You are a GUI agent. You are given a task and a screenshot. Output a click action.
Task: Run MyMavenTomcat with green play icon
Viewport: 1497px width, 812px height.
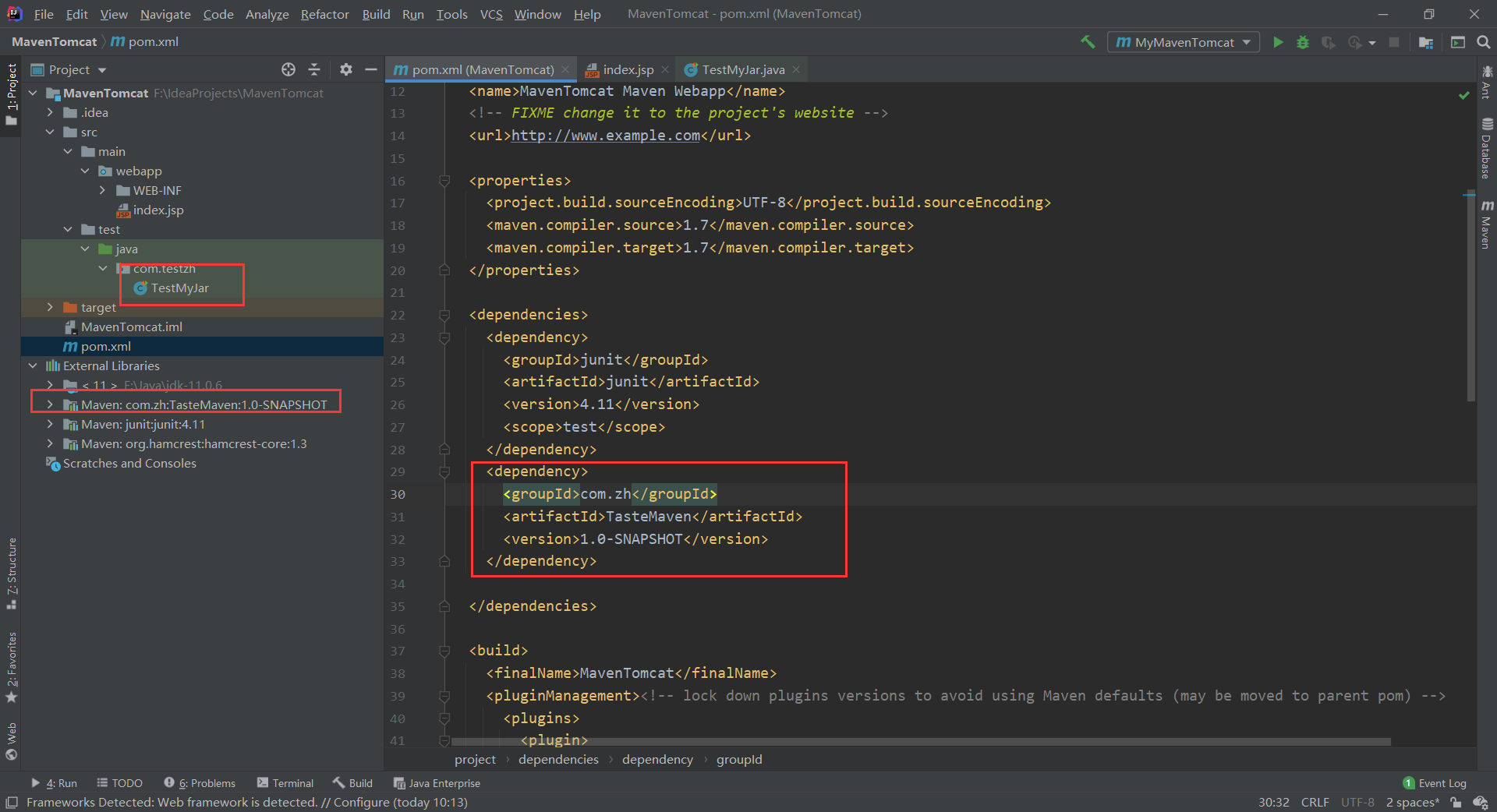(1278, 42)
